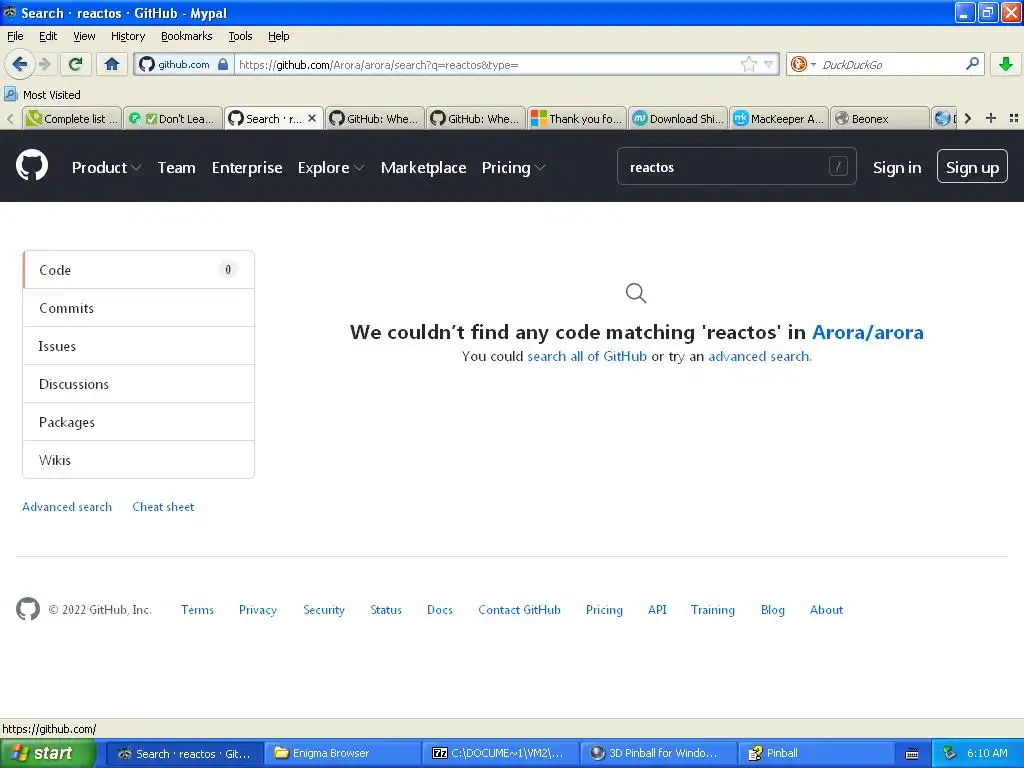1024x768 pixels.
Task: Click the slash shortcut key icon in search
Action: point(838,167)
